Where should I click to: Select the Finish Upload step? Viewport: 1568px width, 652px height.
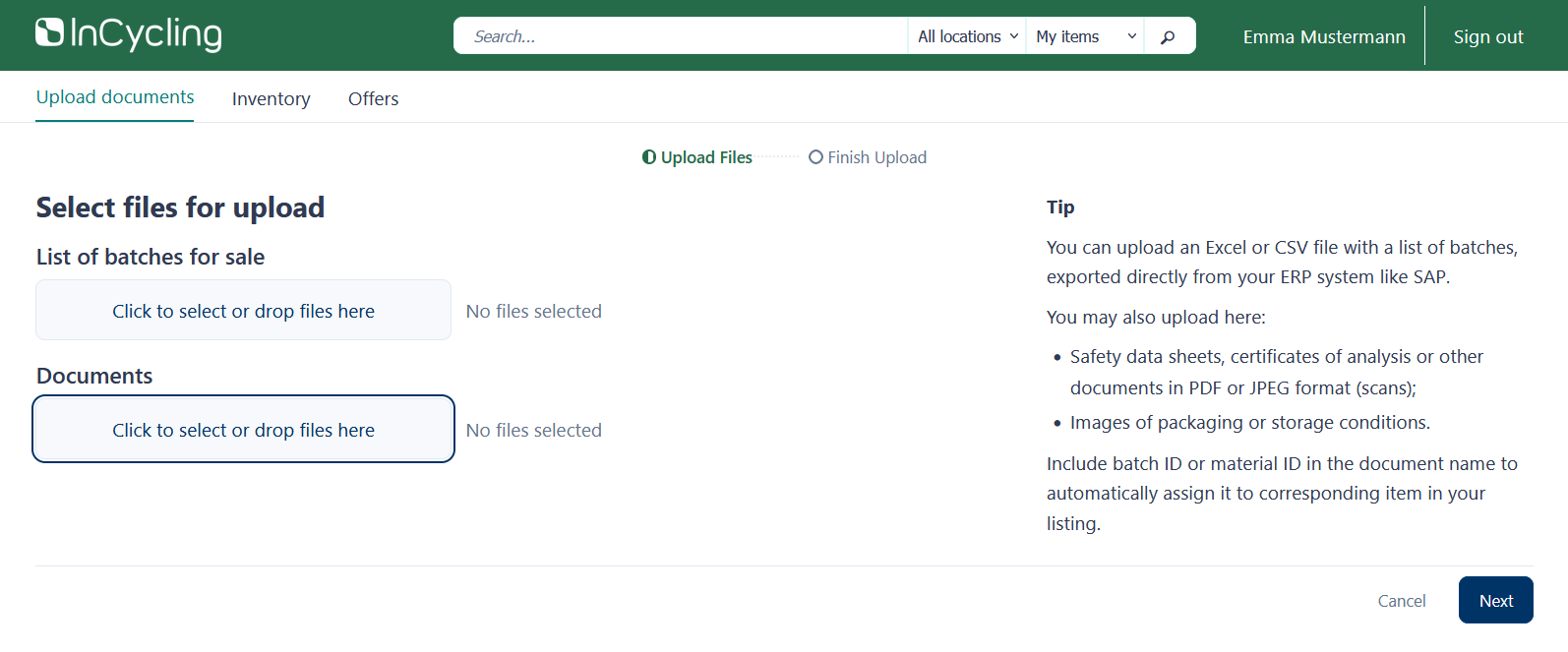point(868,157)
